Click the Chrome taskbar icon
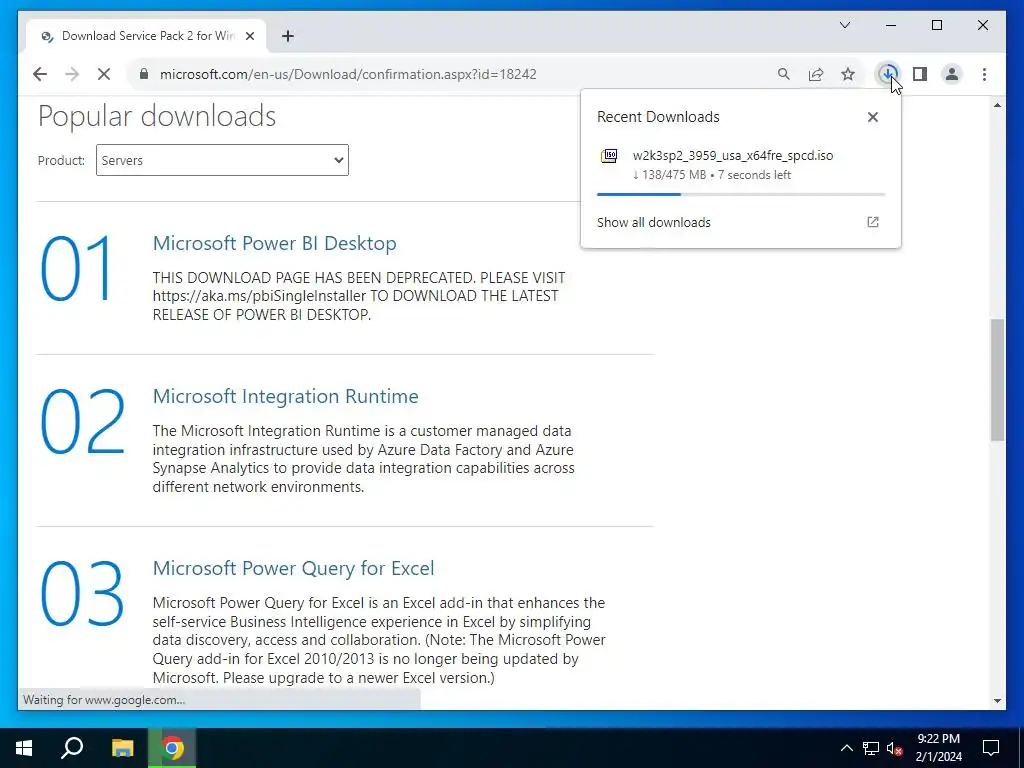 172,748
